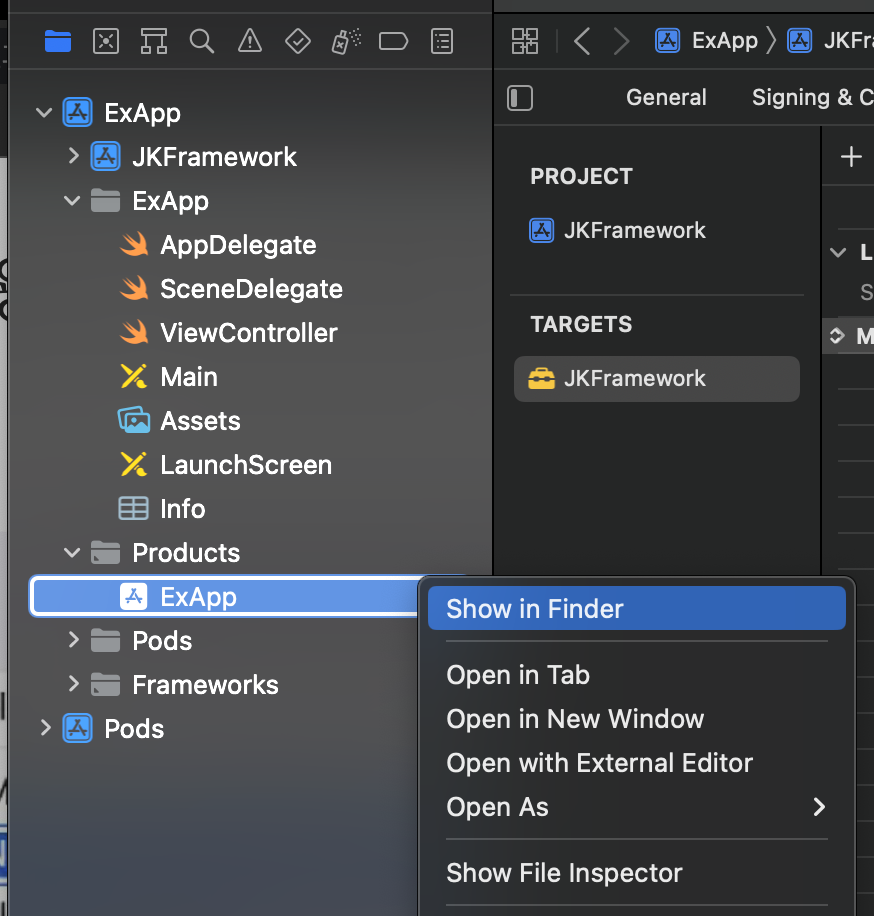This screenshot has height=916, width=874.
Task: Click the SceneDelegate Swift icon
Action: 134,288
